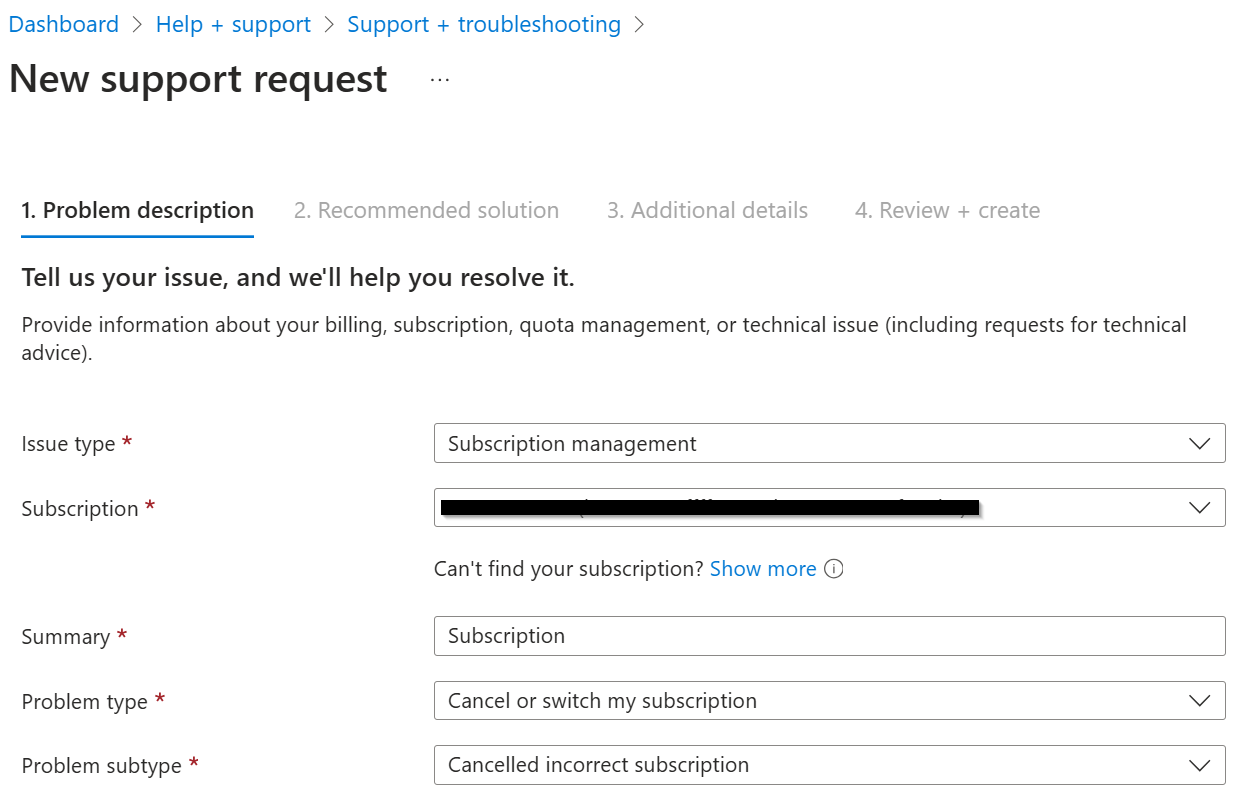Image resolution: width=1245 pixels, height=804 pixels.
Task: Navigate to Dashboard via breadcrumb
Action: coord(63,24)
